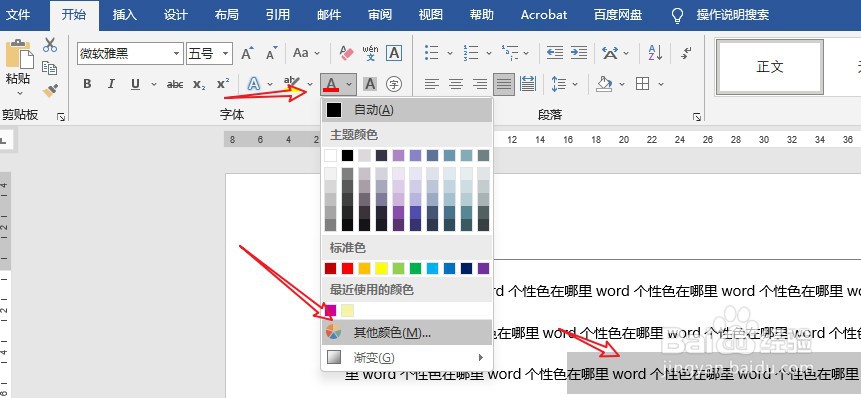Expand the font color dropdown arrow
Image resolution: width=861 pixels, height=398 pixels.
pos(349,85)
